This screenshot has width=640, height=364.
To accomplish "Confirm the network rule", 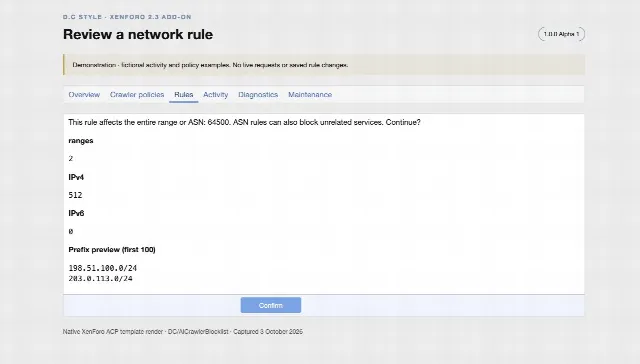I will (x=271, y=305).
